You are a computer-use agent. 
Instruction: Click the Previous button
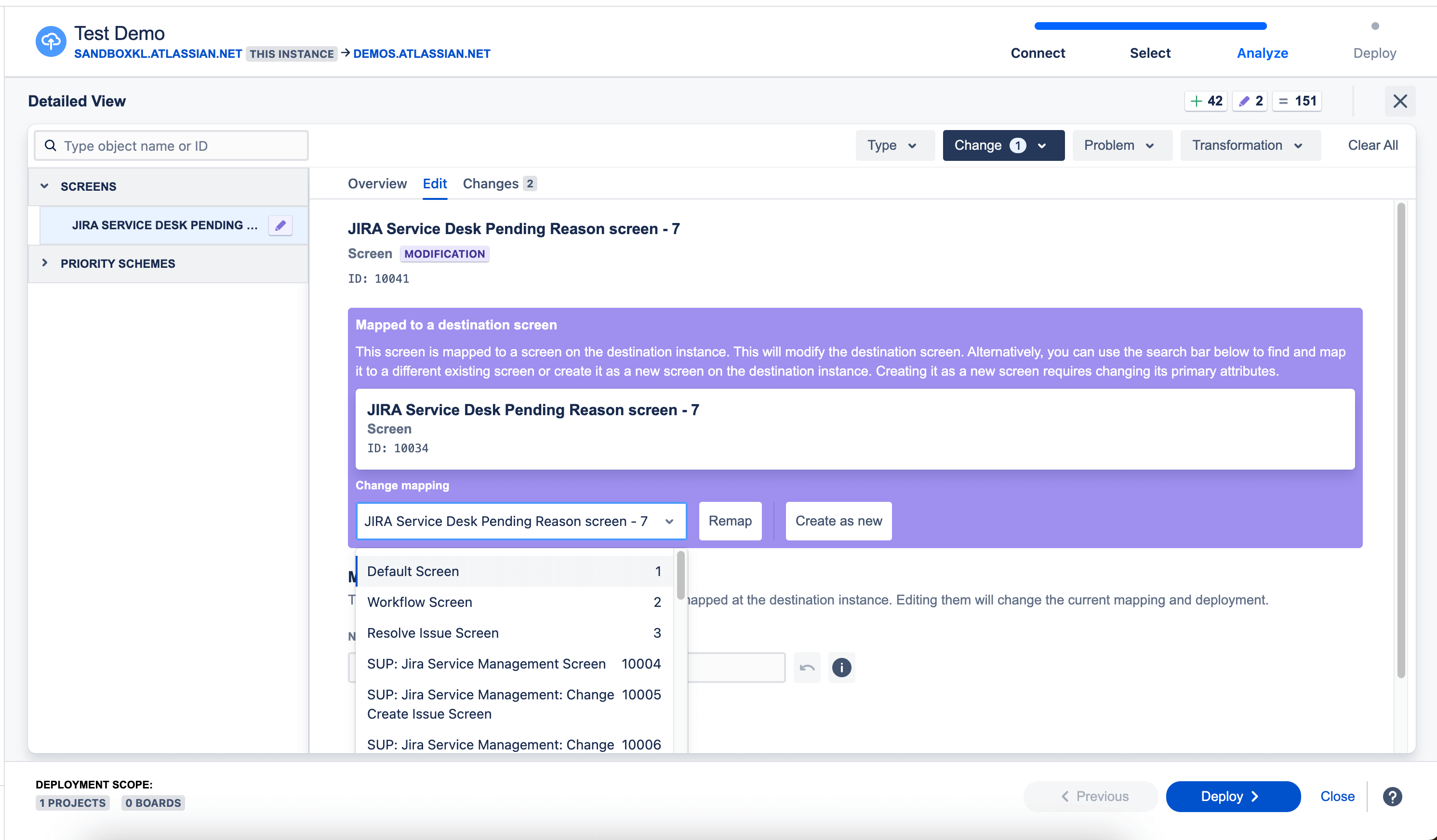[x=1091, y=796]
